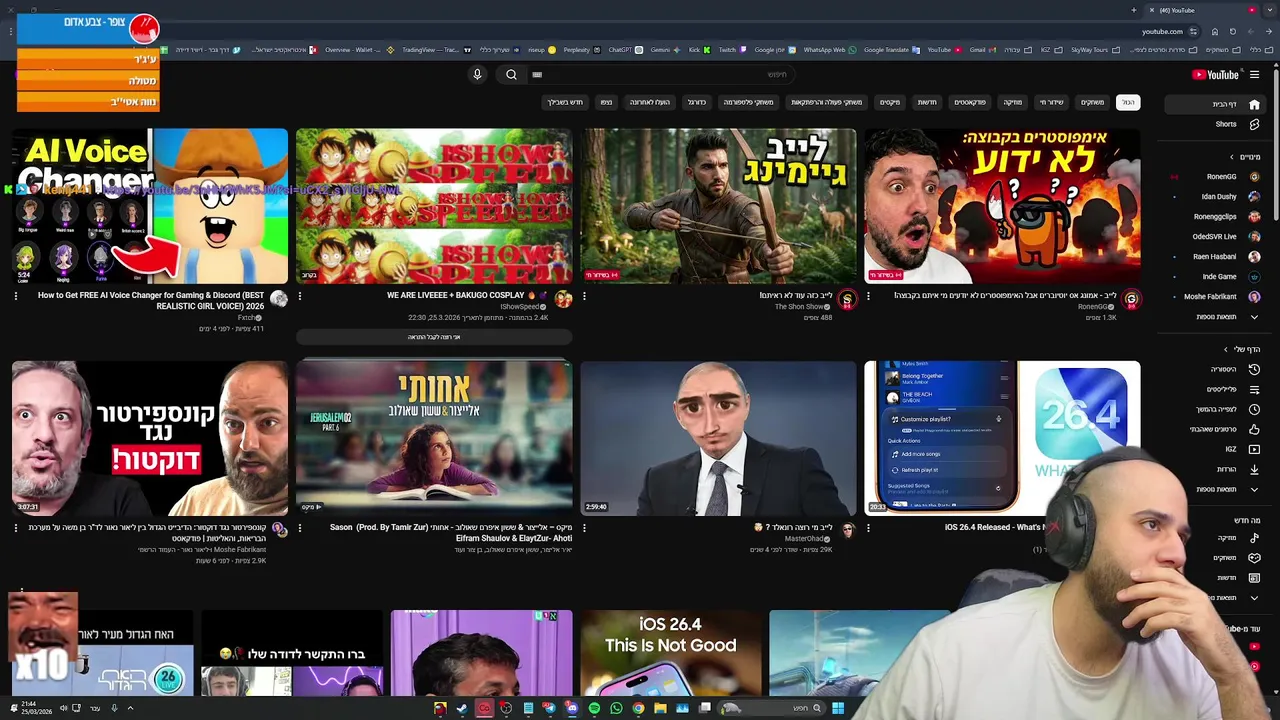1280x720 pixels.
Task: Select the 'כדורגל' filter chip
Action: click(696, 102)
